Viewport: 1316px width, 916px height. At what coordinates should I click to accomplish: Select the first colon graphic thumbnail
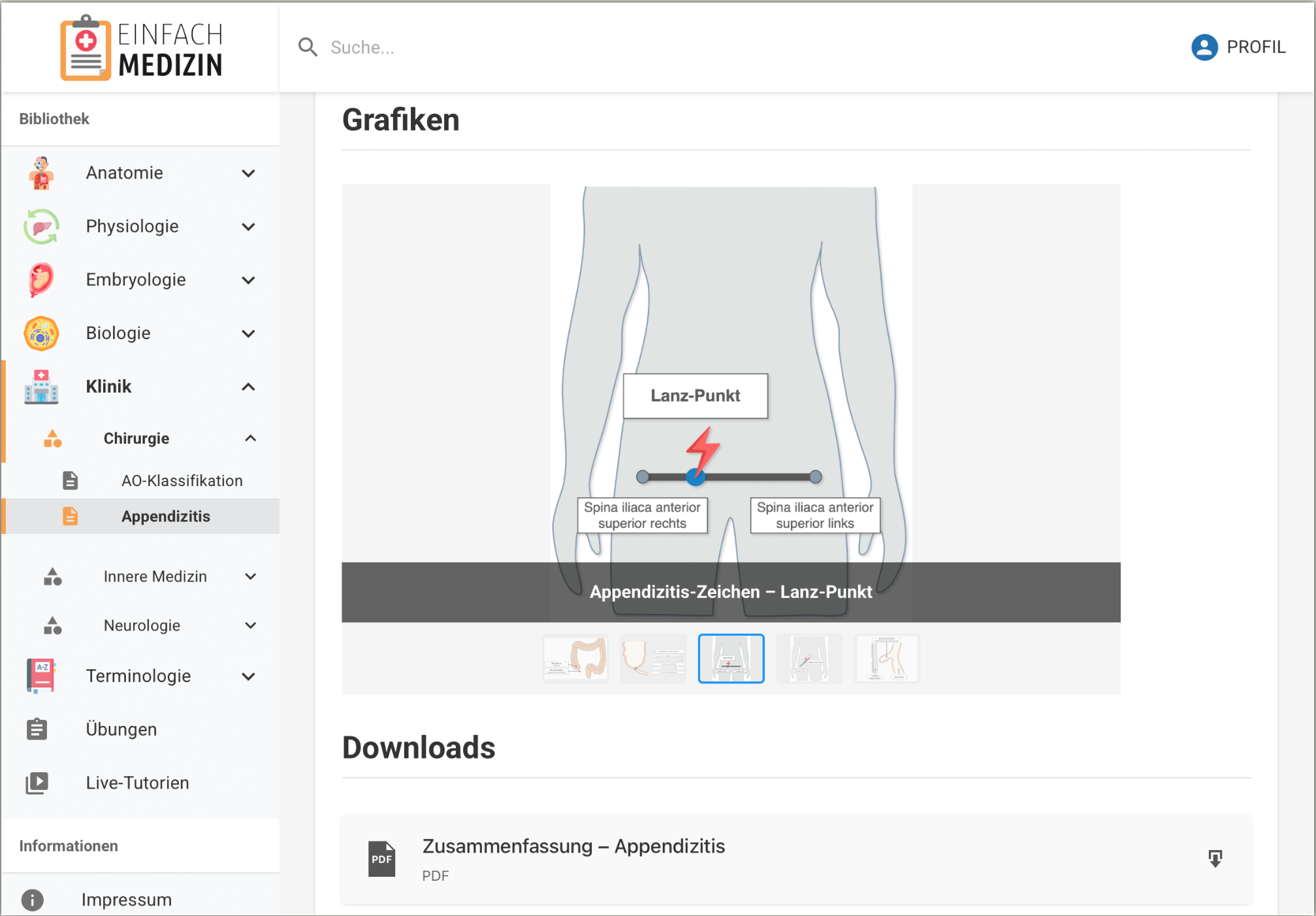[x=575, y=659]
